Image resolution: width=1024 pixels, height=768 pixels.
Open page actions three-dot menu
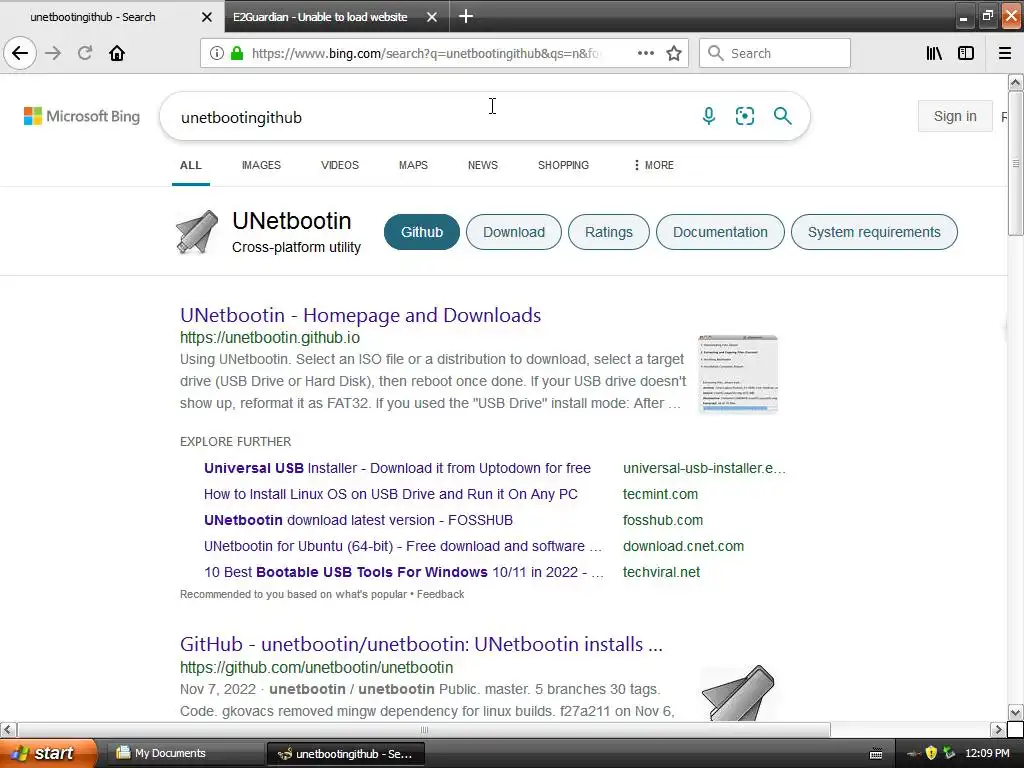point(645,53)
